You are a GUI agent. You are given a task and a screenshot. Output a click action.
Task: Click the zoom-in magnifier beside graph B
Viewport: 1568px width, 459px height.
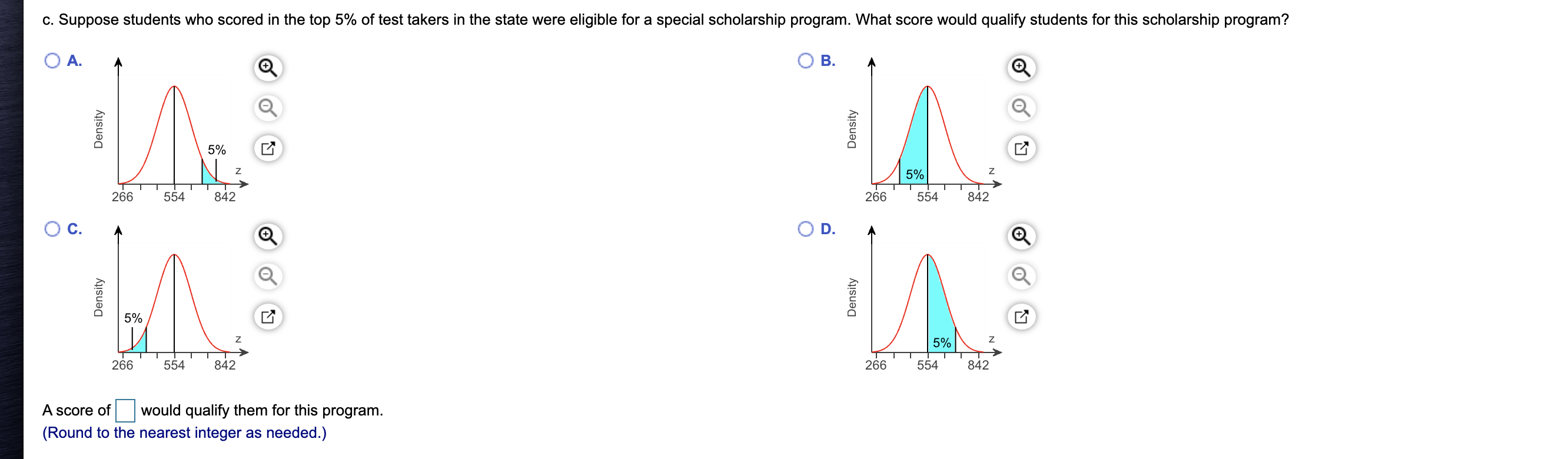click(x=1021, y=69)
